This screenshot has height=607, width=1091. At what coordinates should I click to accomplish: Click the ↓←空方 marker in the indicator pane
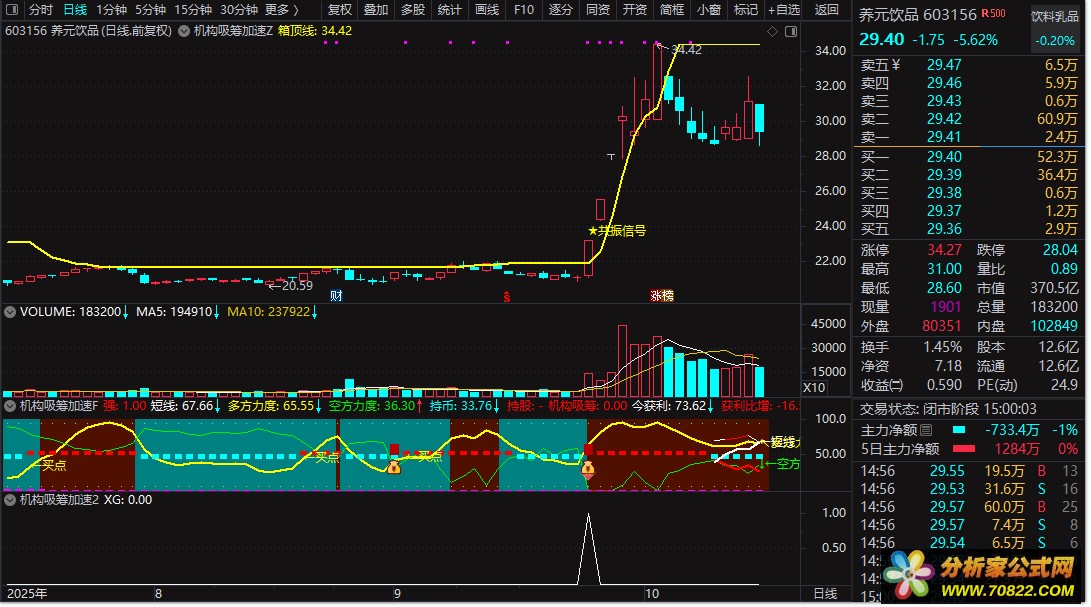point(779,464)
